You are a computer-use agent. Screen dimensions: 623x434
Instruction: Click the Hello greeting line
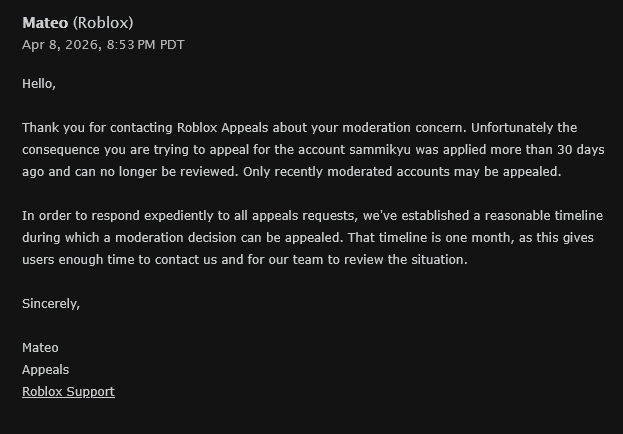(x=39, y=84)
